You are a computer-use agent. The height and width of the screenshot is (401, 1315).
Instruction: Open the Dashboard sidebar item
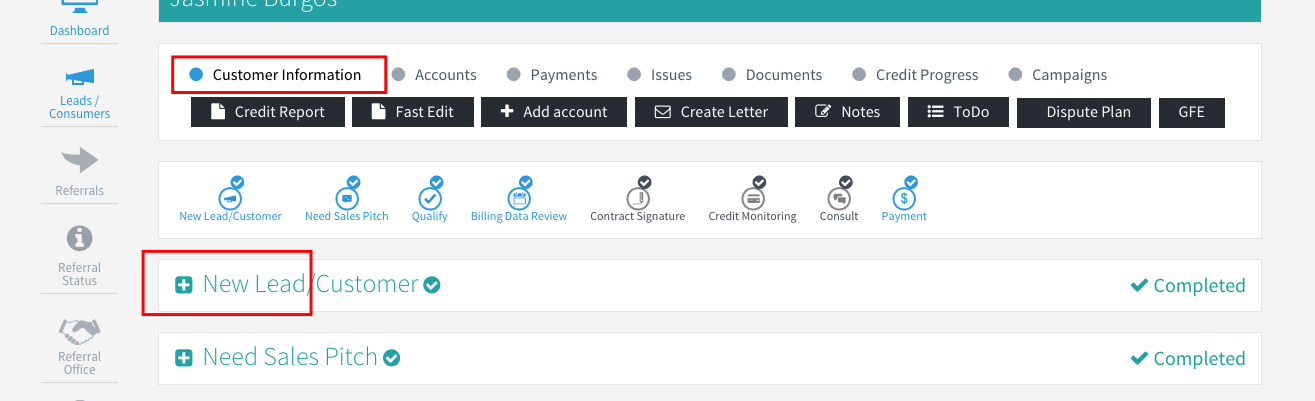click(x=79, y=21)
